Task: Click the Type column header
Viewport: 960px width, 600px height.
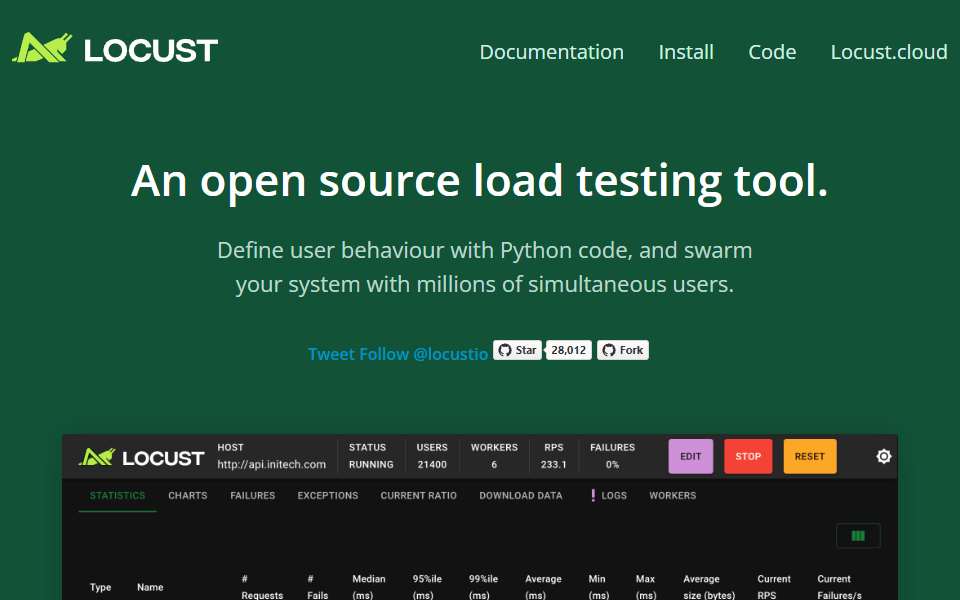Action: 100,587
